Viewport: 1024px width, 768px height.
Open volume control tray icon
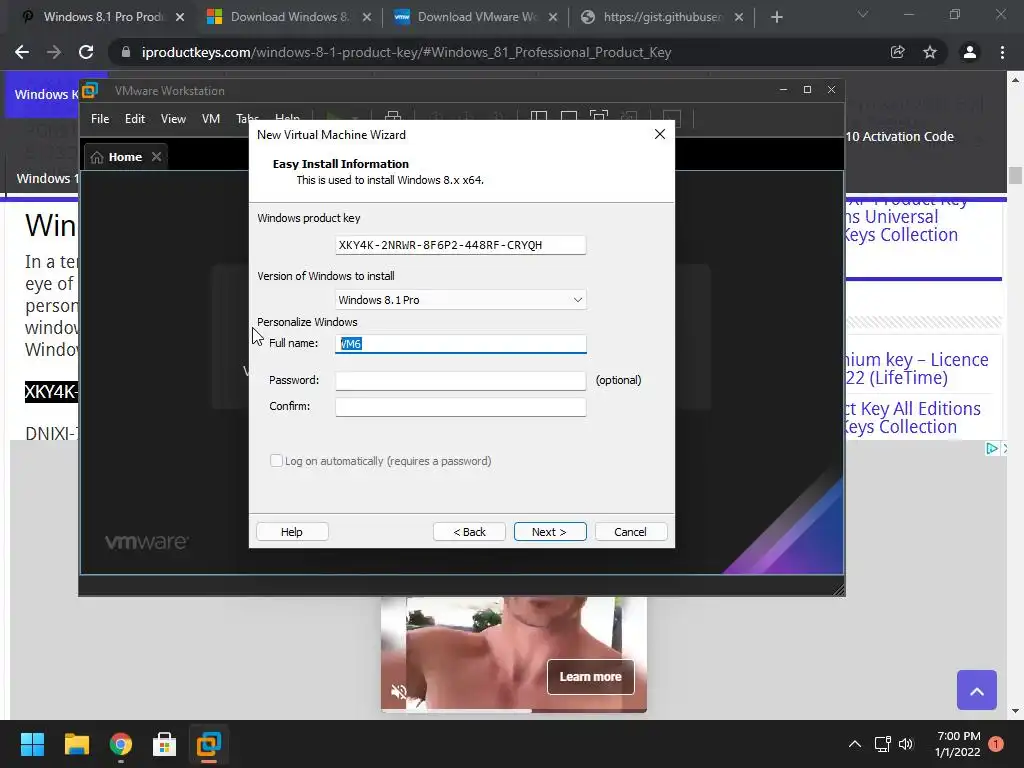[906, 744]
